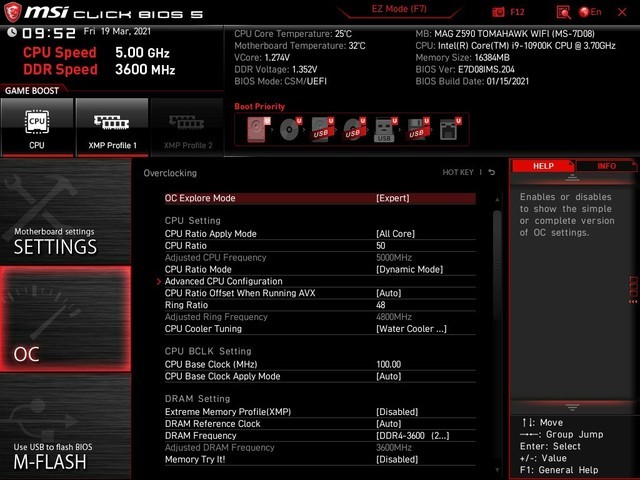Change CPU Cooler Tuning from Water Cooler

320,329
